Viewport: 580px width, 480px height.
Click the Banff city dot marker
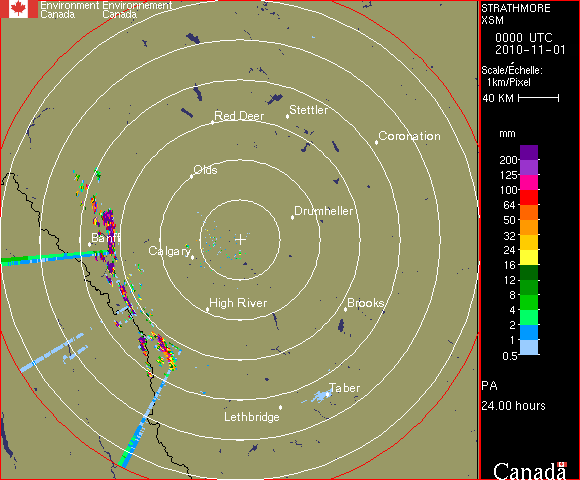click(x=90, y=244)
